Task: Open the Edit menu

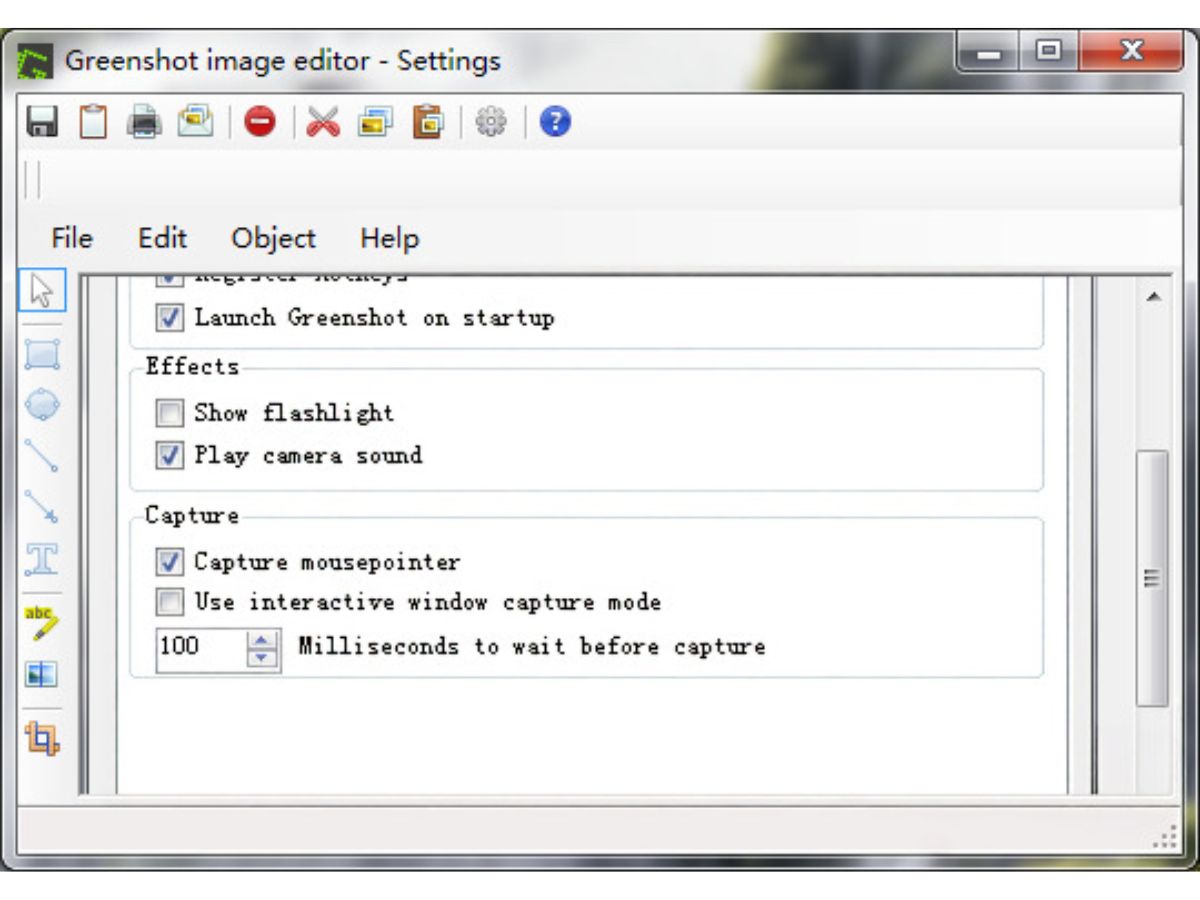Action: tap(162, 239)
